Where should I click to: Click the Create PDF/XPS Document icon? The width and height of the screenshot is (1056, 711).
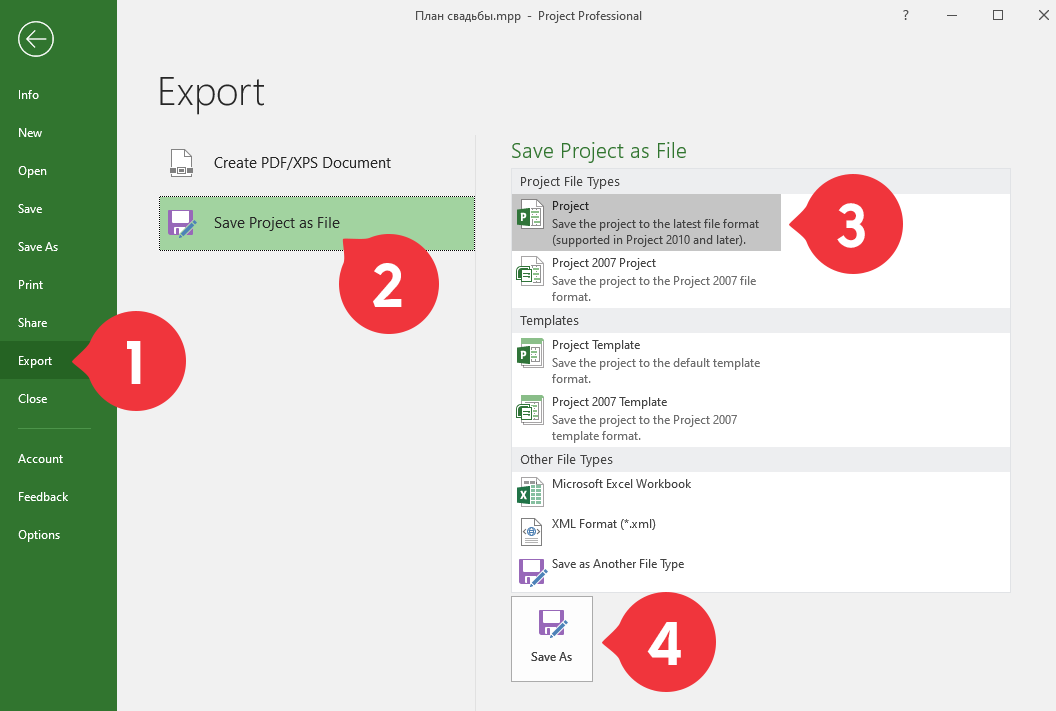point(181,163)
